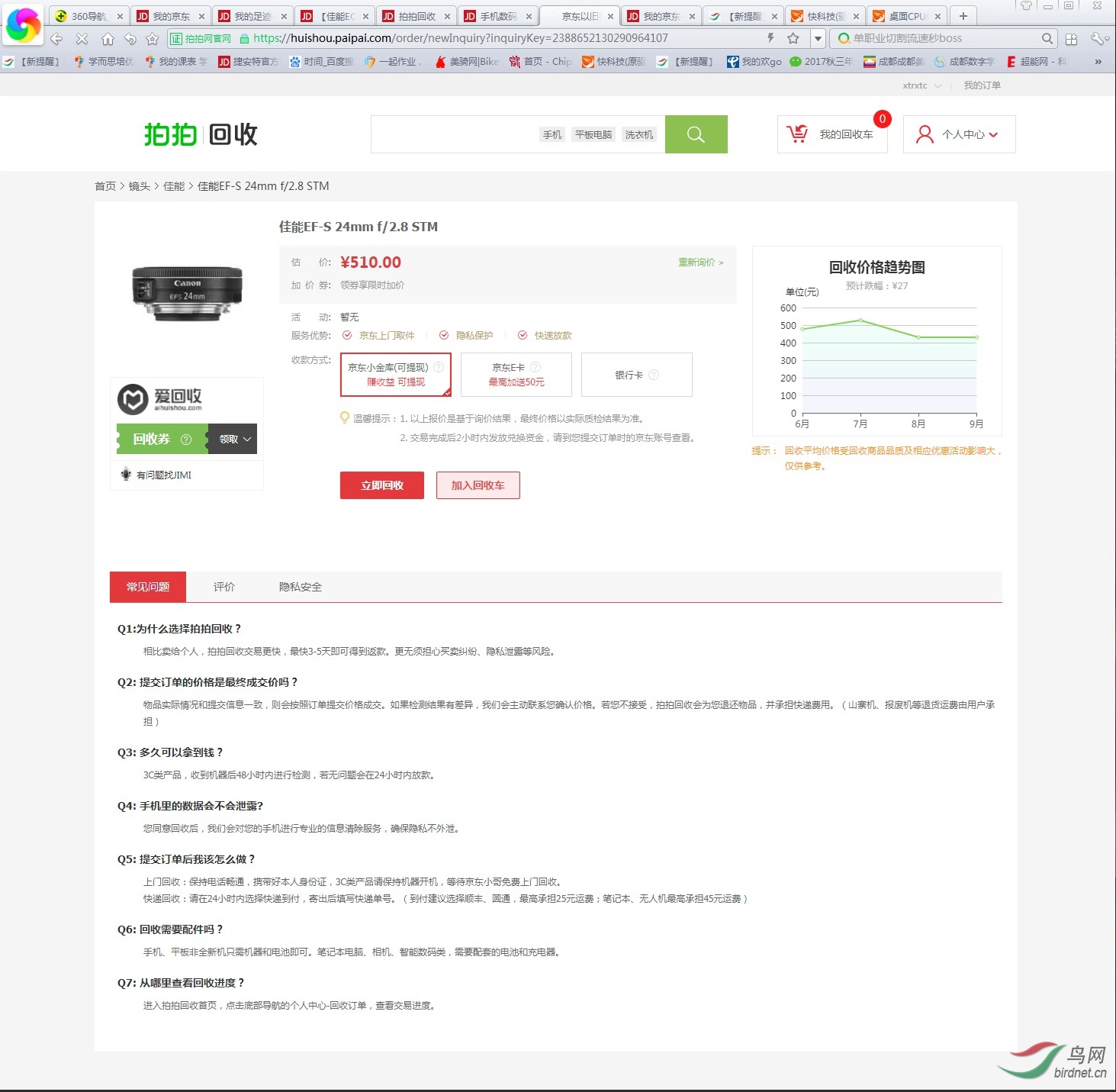Click the help icon beside 京东小金库(可提现)
This screenshot has width=1116, height=1092.
tap(439, 367)
